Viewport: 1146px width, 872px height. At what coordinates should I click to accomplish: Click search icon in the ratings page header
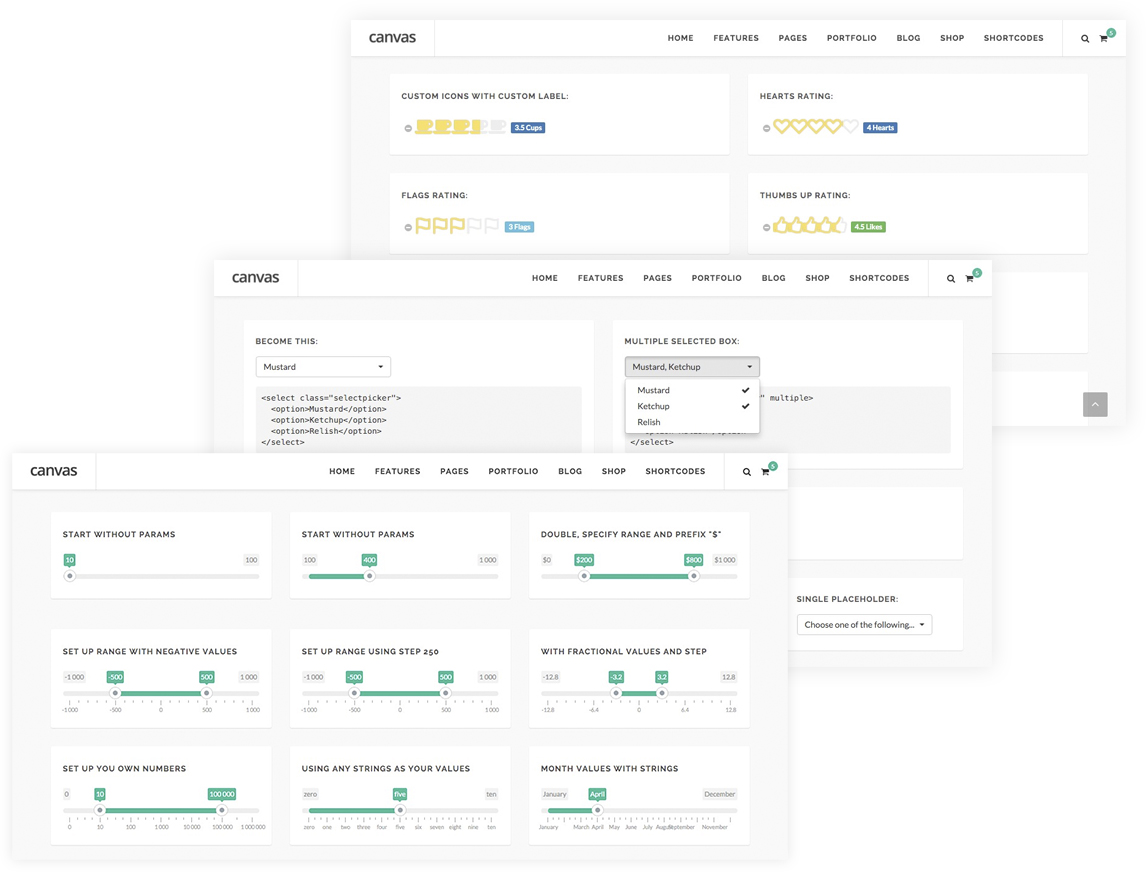pyautogui.click(x=1085, y=39)
